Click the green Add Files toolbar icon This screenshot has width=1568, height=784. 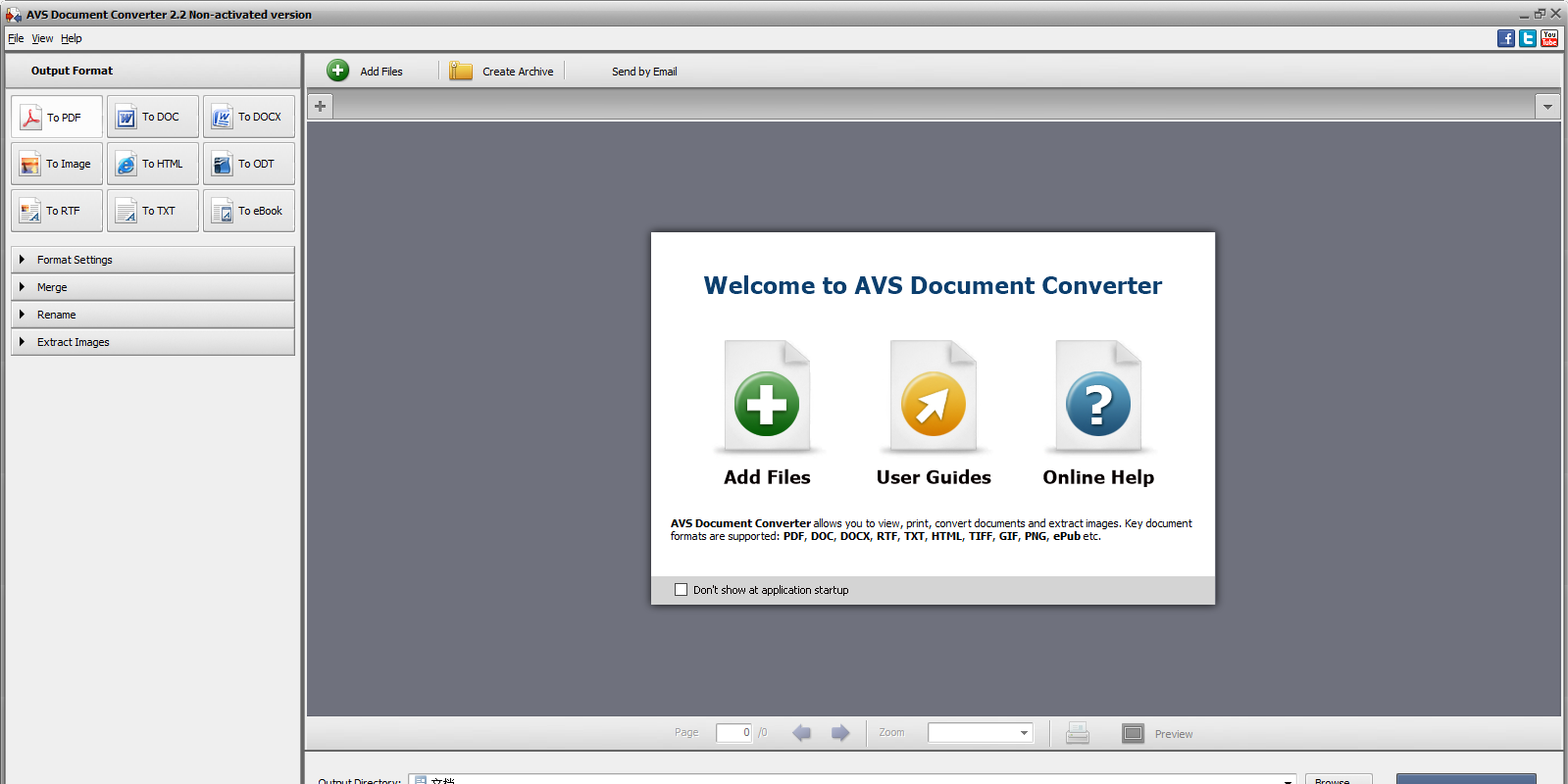(x=338, y=71)
